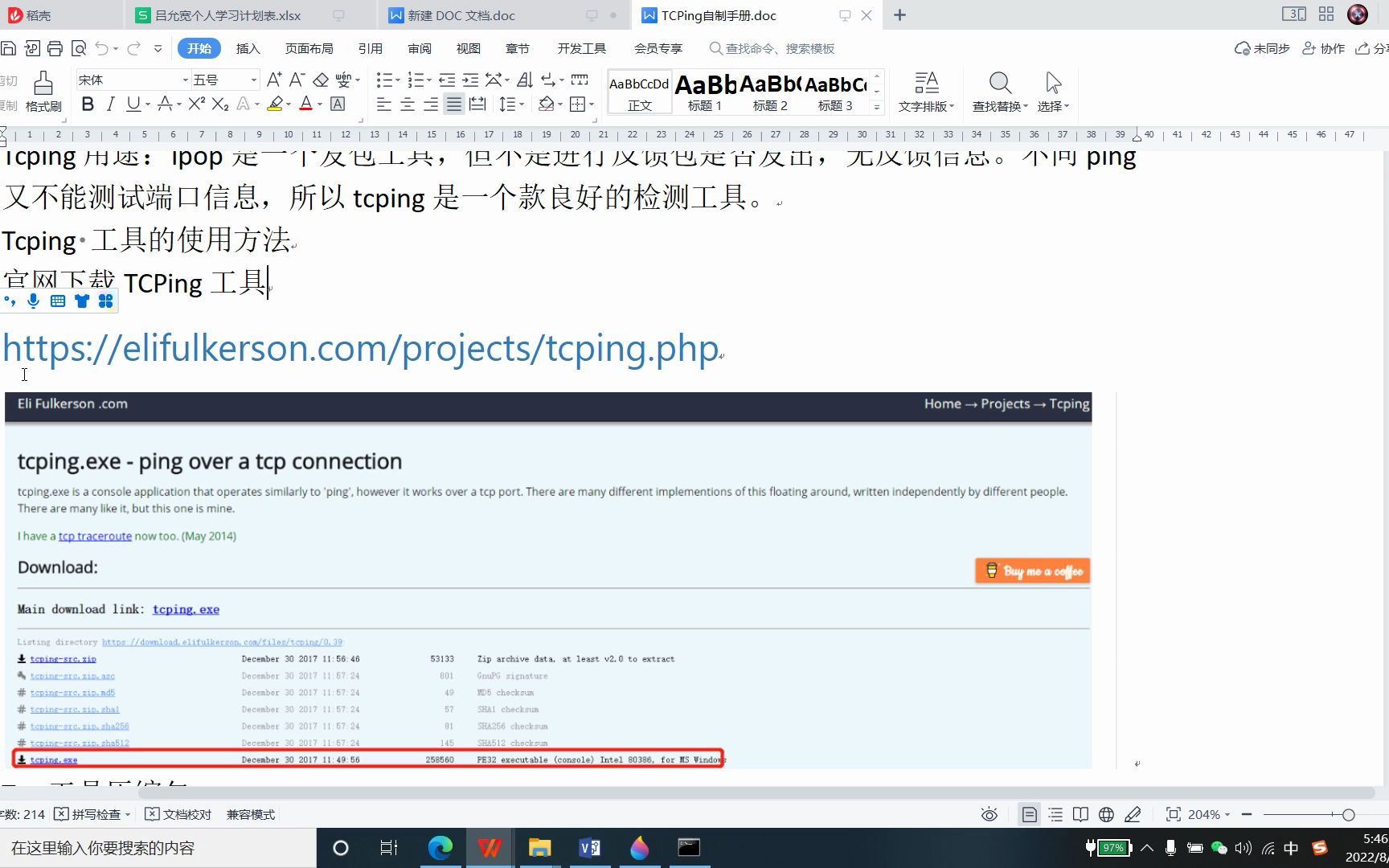Apply the 标题 3 style
1389x868 pixels.
click(x=835, y=92)
